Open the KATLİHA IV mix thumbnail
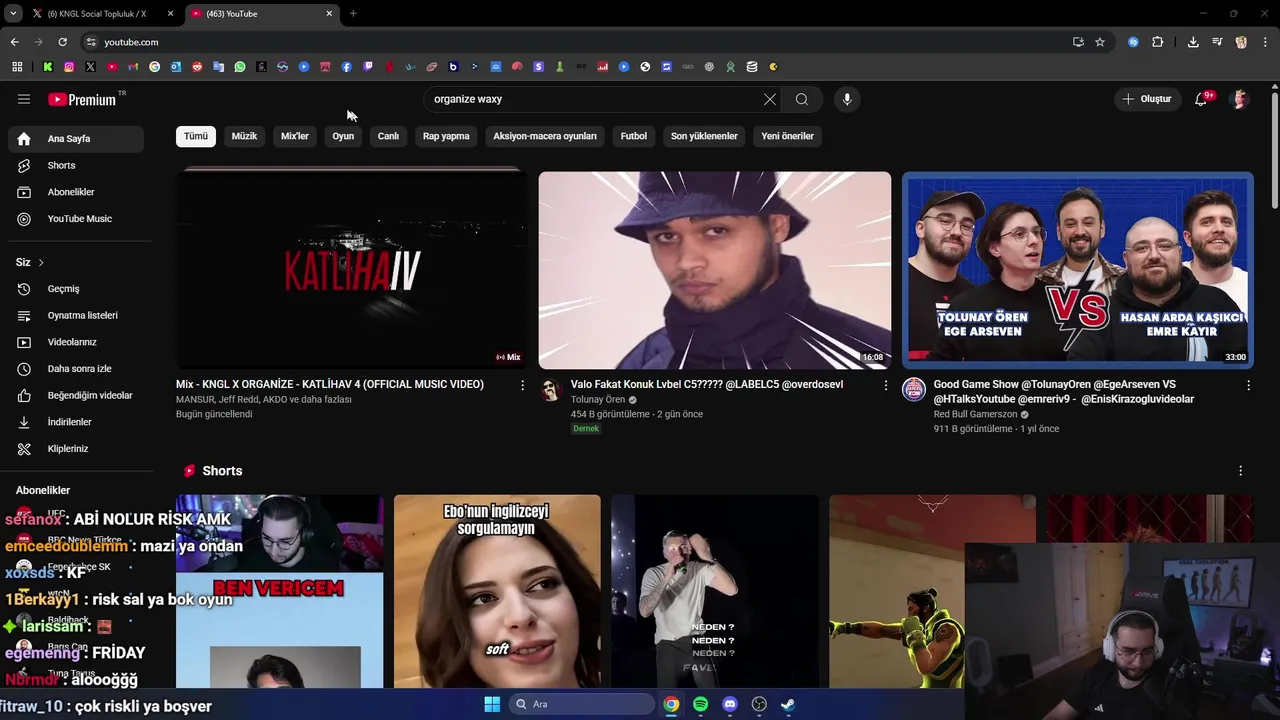Image resolution: width=1280 pixels, height=720 pixels. click(x=352, y=270)
